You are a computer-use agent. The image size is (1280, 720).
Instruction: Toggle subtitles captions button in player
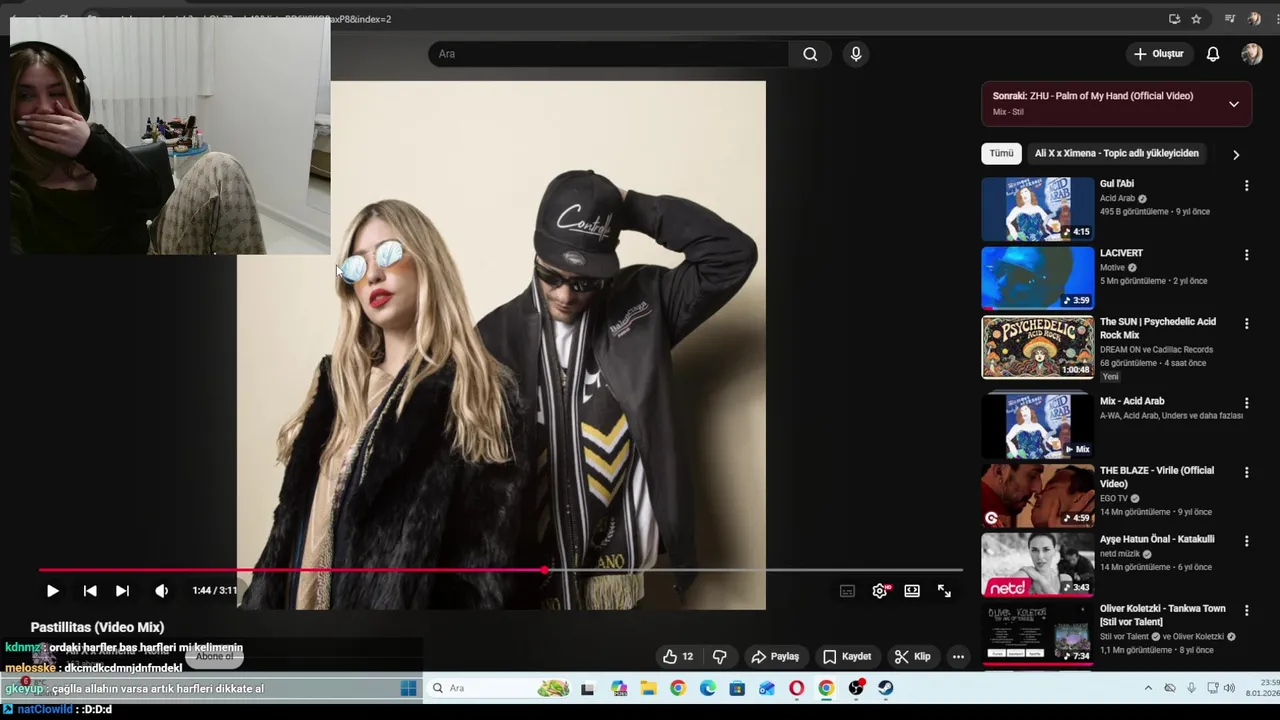click(x=847, y=591)
